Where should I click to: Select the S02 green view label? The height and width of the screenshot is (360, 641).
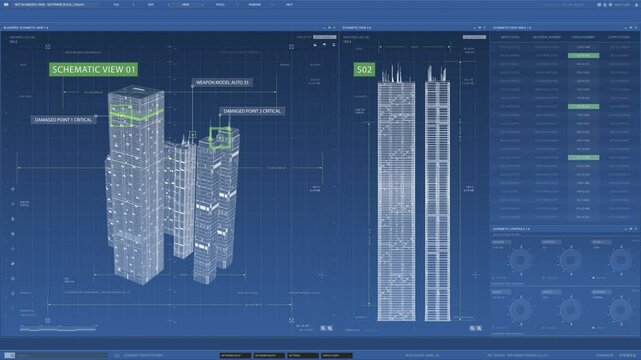(364, 69)
